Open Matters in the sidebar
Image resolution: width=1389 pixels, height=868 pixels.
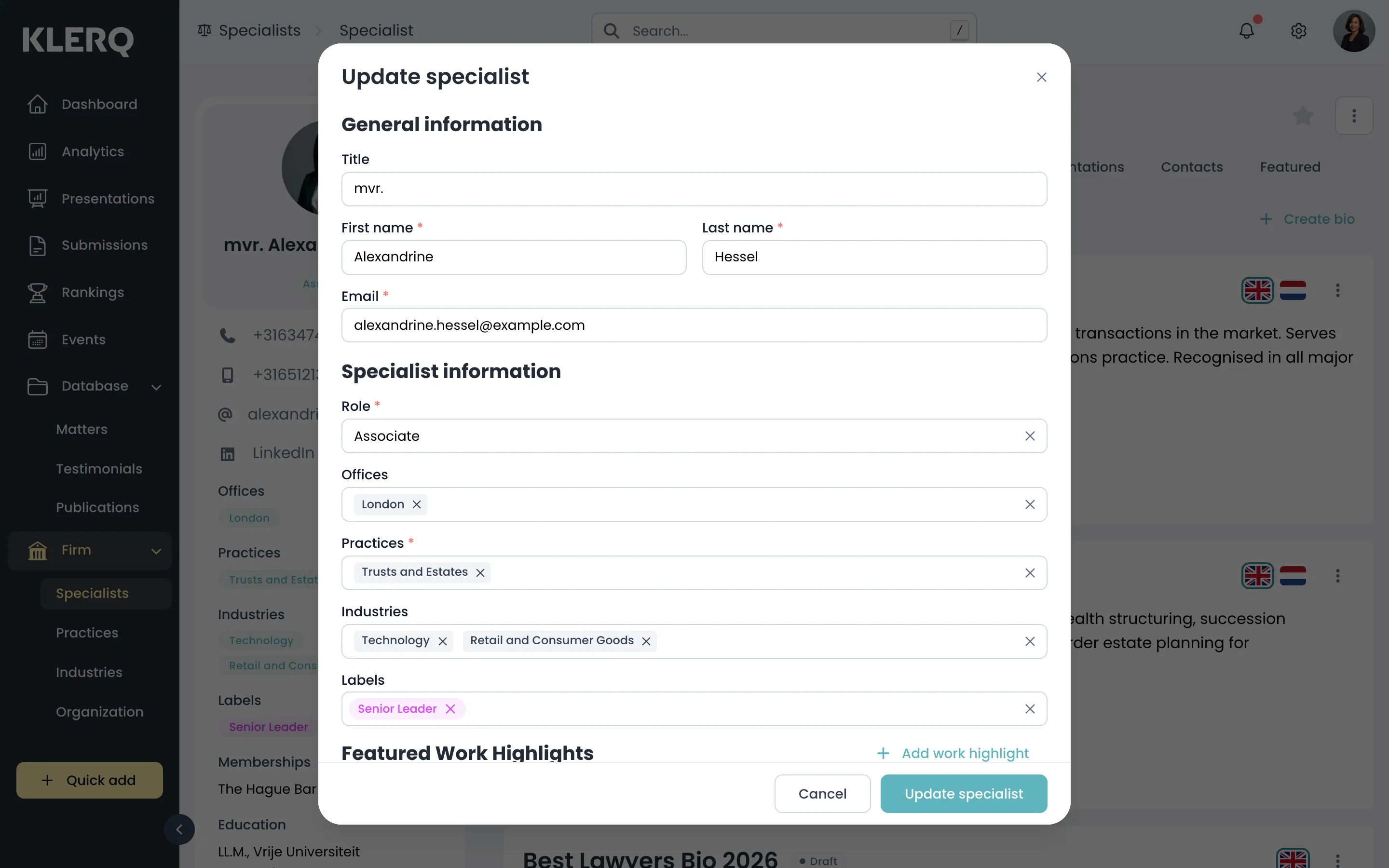[x=82, y=429]
